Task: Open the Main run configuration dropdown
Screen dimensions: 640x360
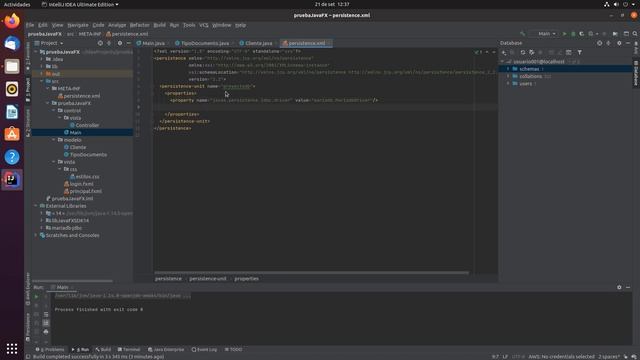Action: click(x=546, y=34)
